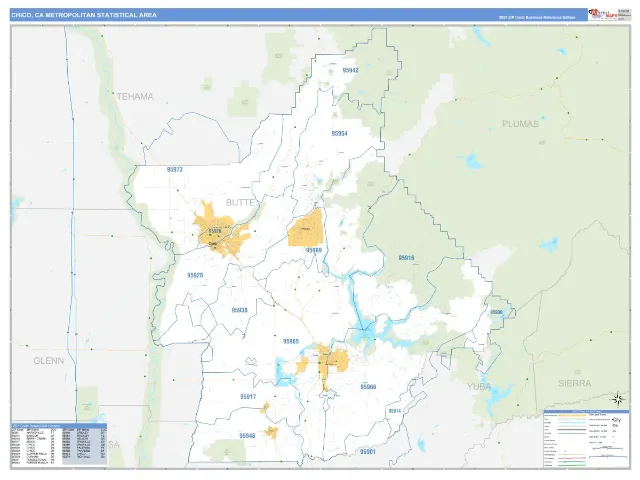Select ZIP code 95973 on the map
Viewport: 640px width, 480px height.
click(x=175, y=169)
